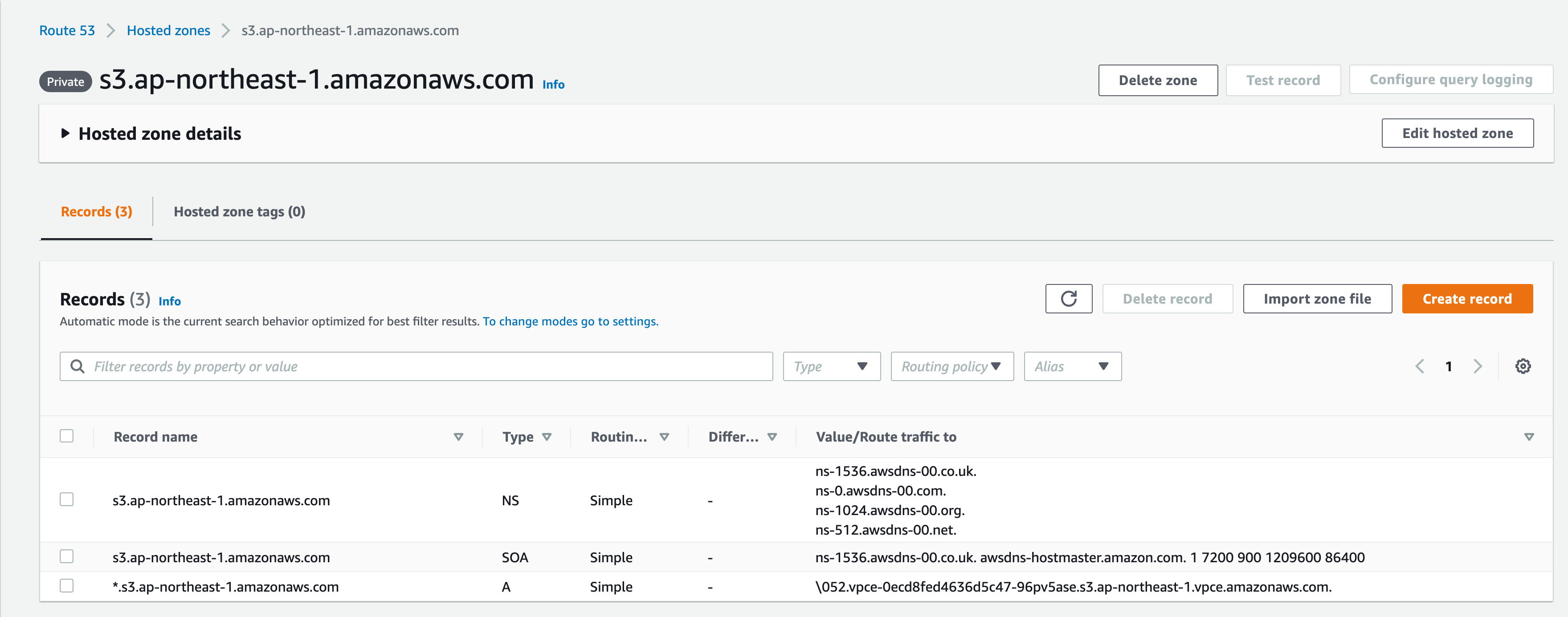
Task: Click the refresh records icon button
Action: pyautogui.click(x=1068, y=299)
